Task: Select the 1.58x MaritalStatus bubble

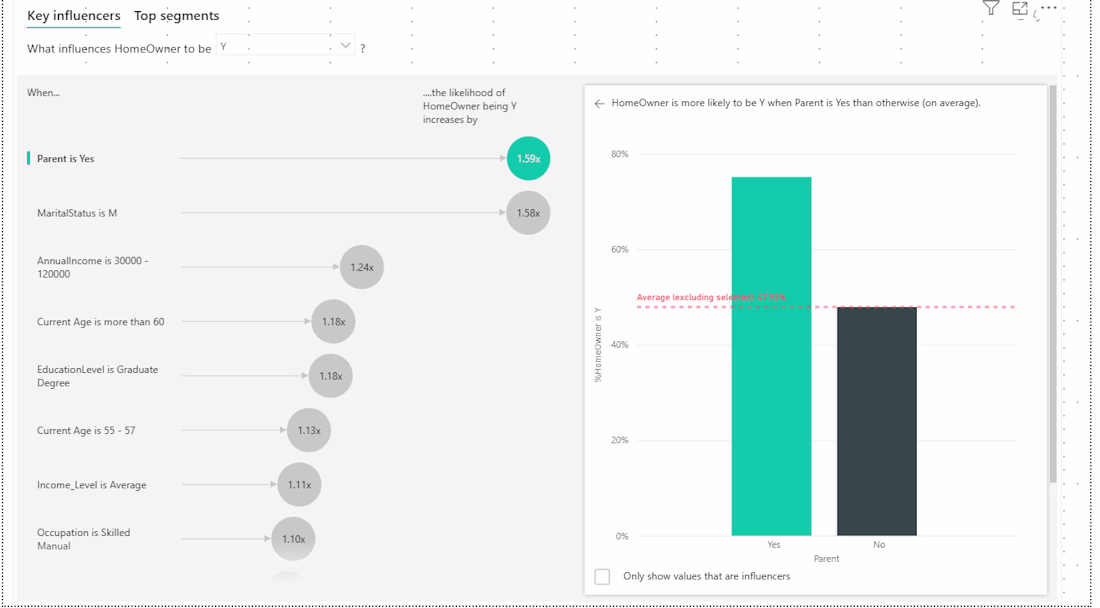Action: coord(528,212)
